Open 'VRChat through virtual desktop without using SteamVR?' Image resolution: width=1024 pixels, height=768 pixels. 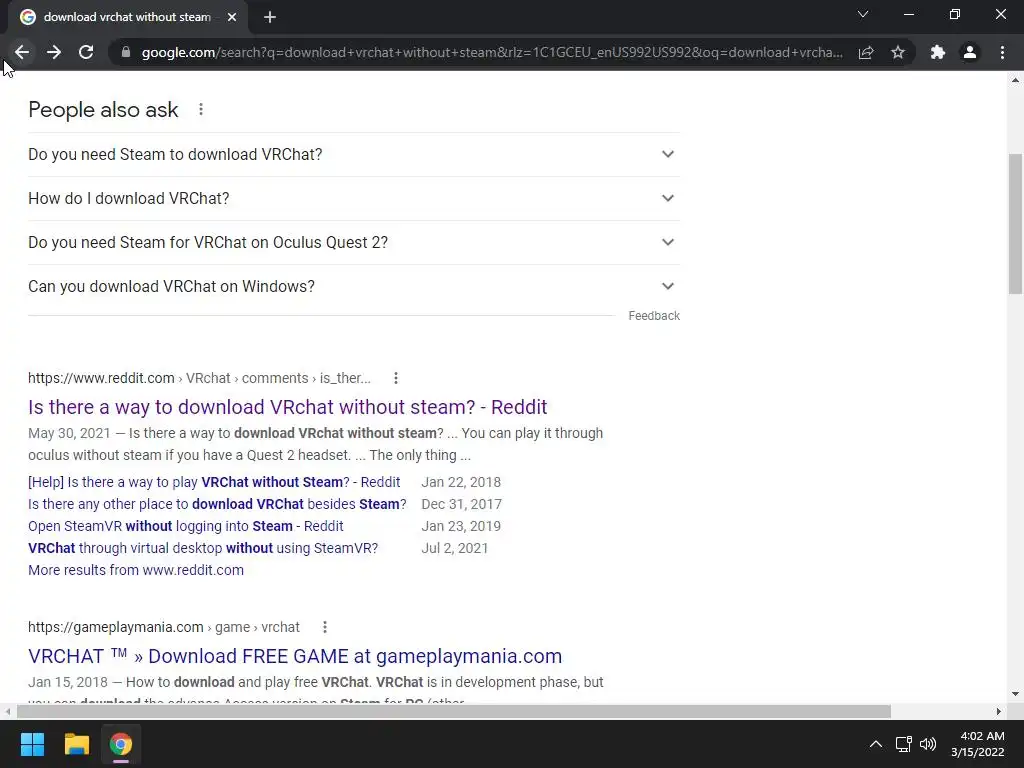click(203, 549)
